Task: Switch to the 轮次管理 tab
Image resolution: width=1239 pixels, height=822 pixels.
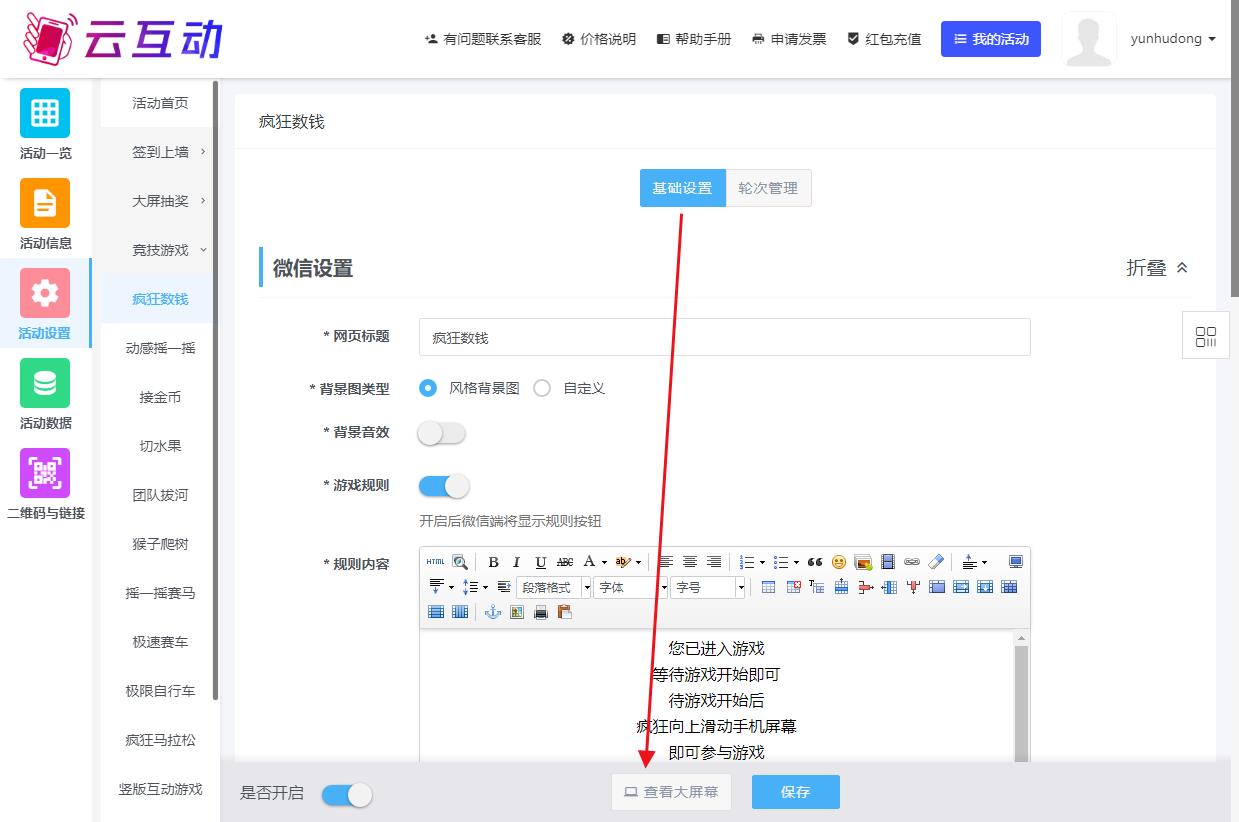Action: click(768, 188)
